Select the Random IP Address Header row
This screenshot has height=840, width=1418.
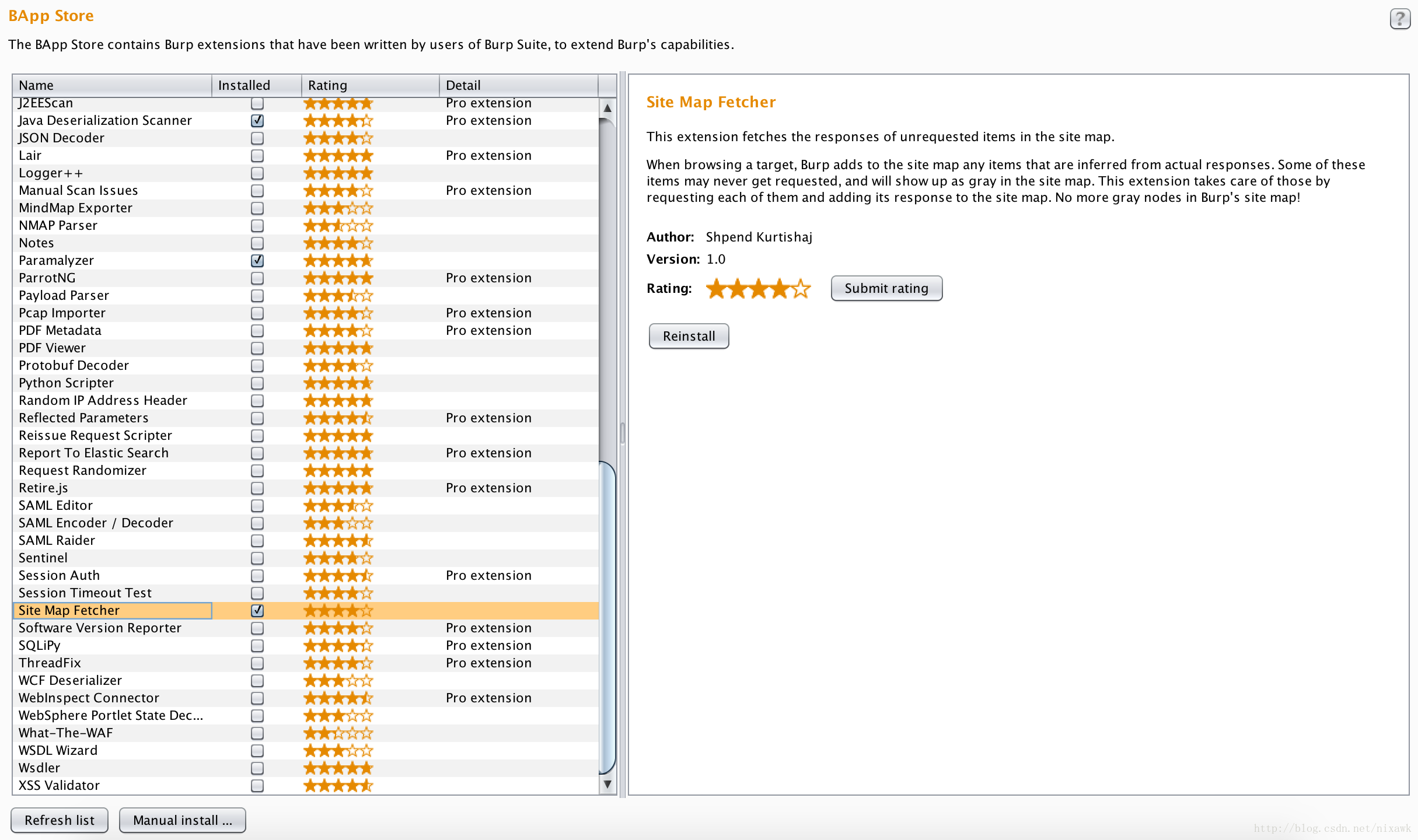point(306,401)
